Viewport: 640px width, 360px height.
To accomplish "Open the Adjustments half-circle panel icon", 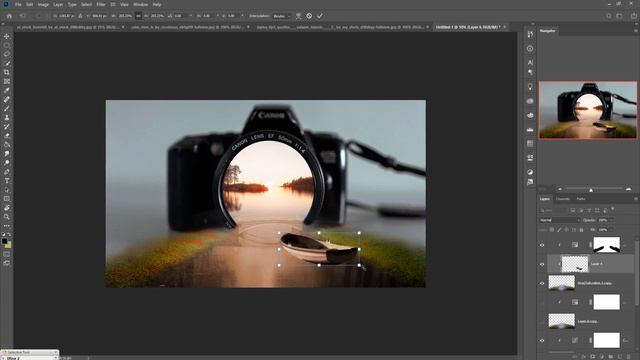I will click(530, 172).
